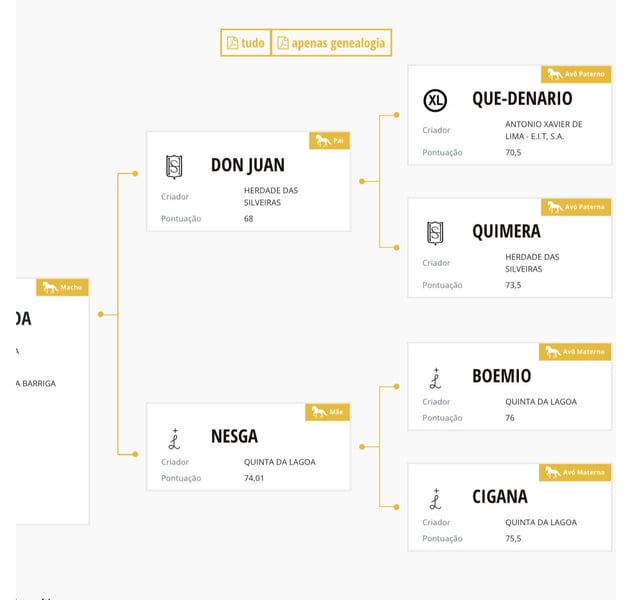Open the NESGA horse name link
Image resolution: width=632 pixels, height=600 pixels.
click(234, 437)
